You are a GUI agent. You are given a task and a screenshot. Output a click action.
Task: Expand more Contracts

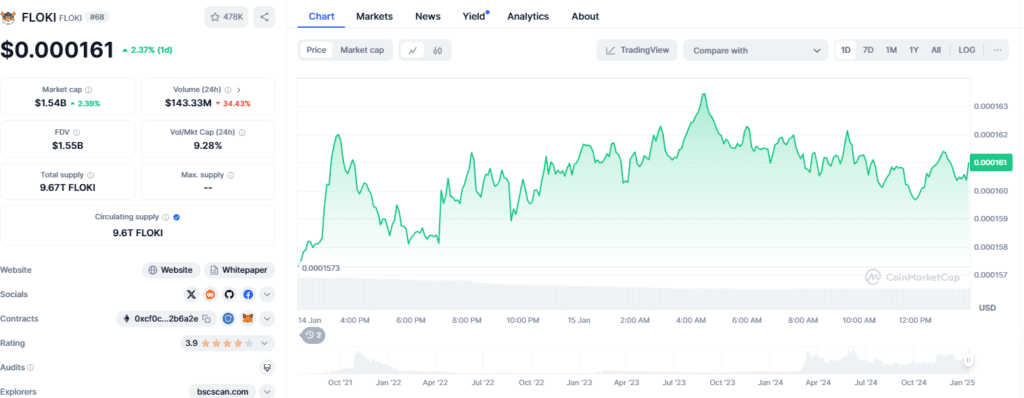[x=267, y=319]
